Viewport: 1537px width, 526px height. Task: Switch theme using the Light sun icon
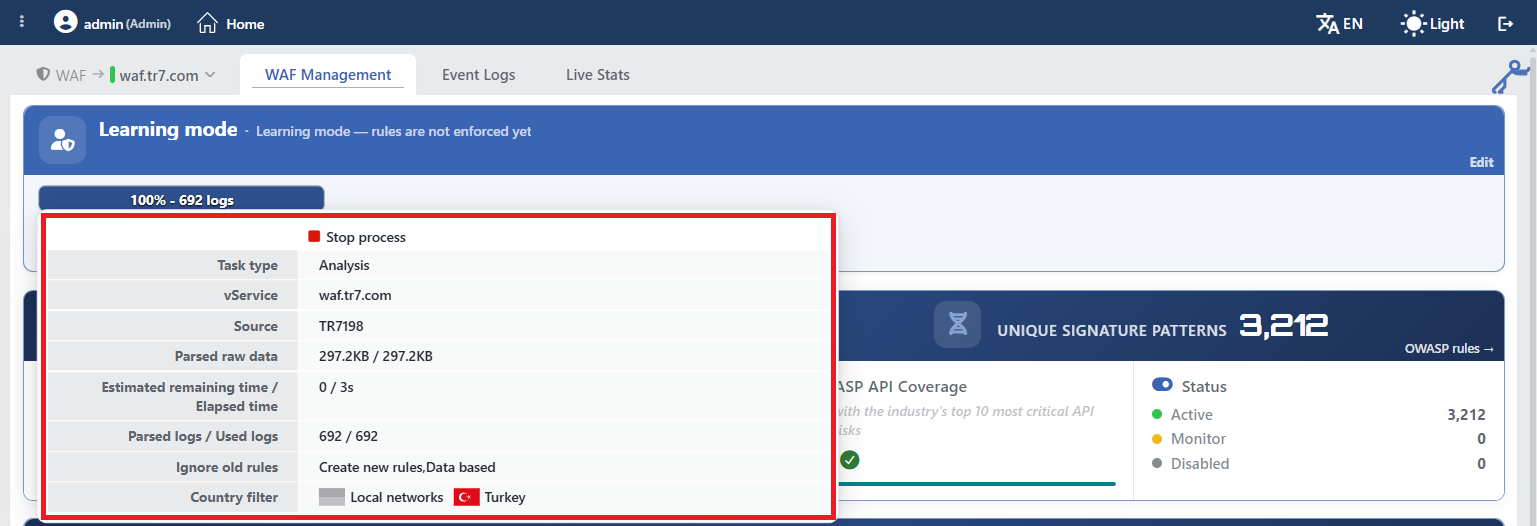point(1413,23)
